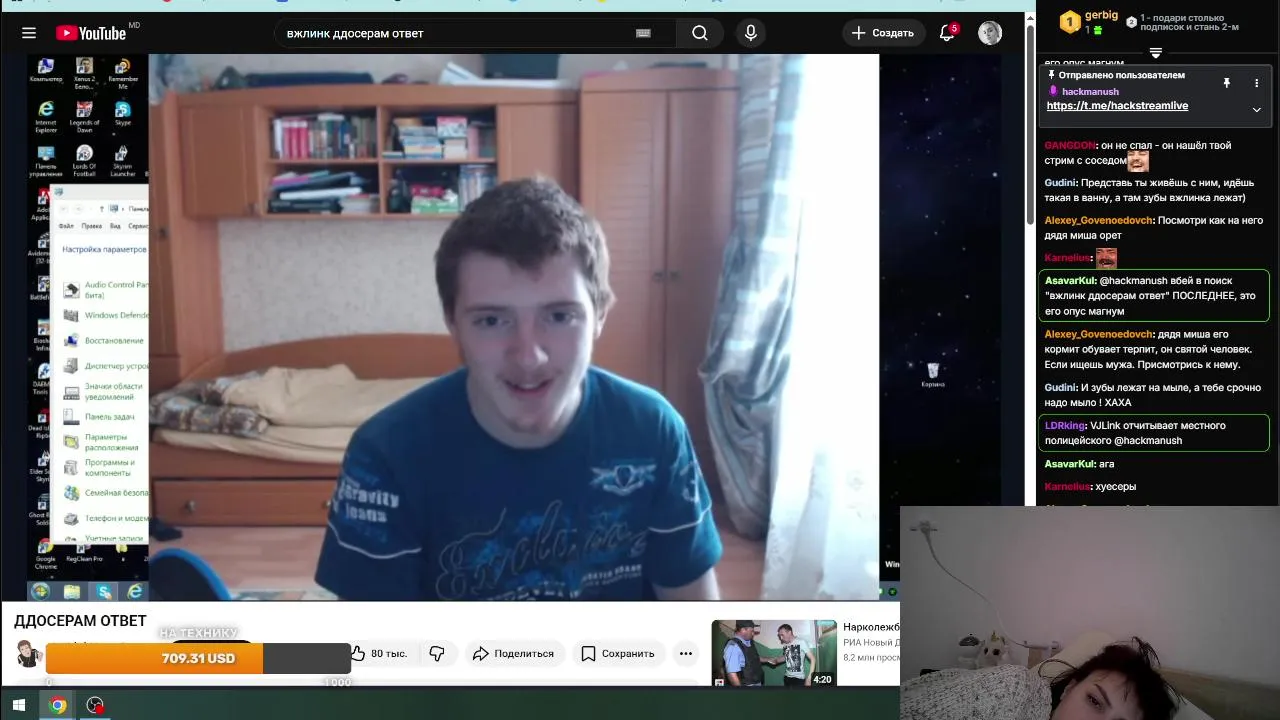The image size is (1280, 720).
Task: Switch to OBS Studio in the taskbar
Action: pyautogui.click(x=95, y=705)
